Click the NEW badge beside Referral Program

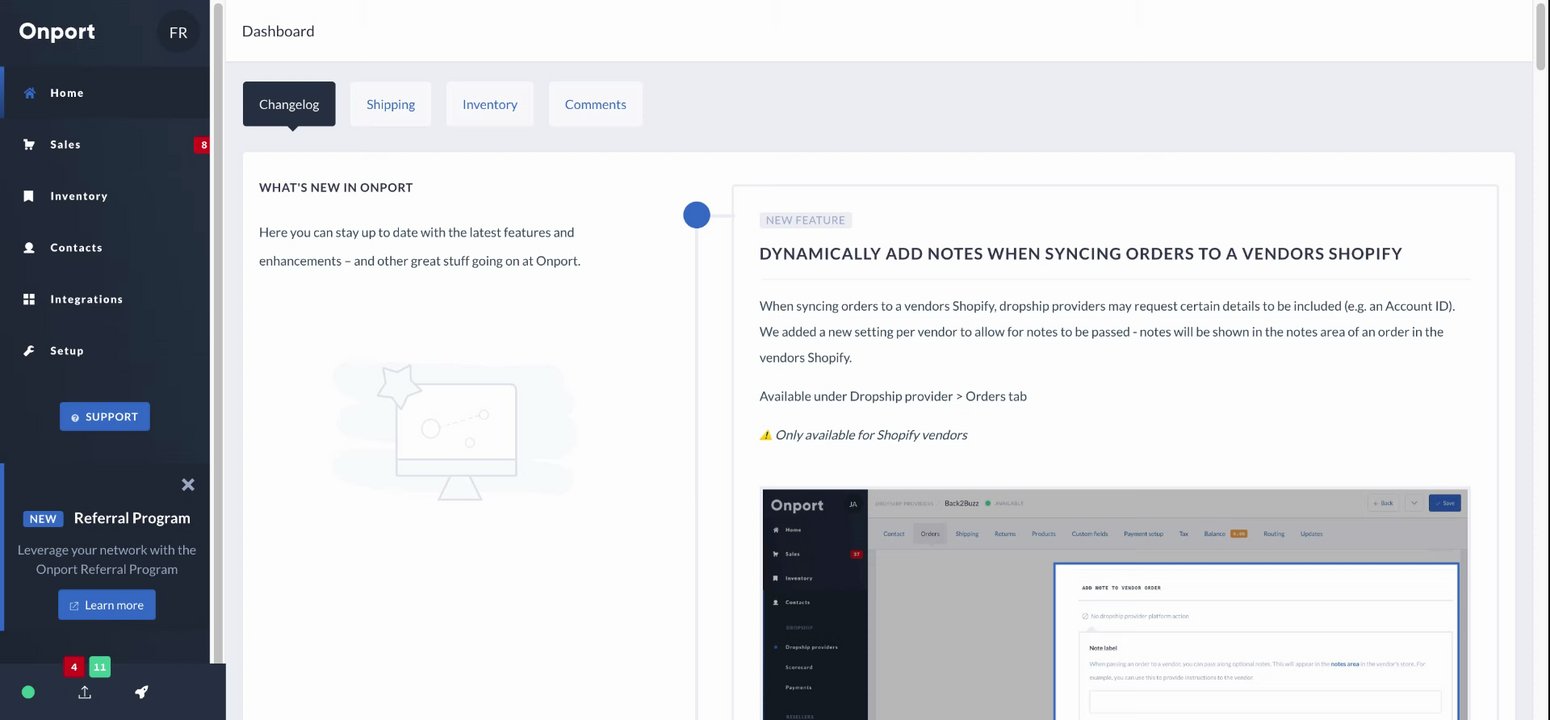coord(43,519)
